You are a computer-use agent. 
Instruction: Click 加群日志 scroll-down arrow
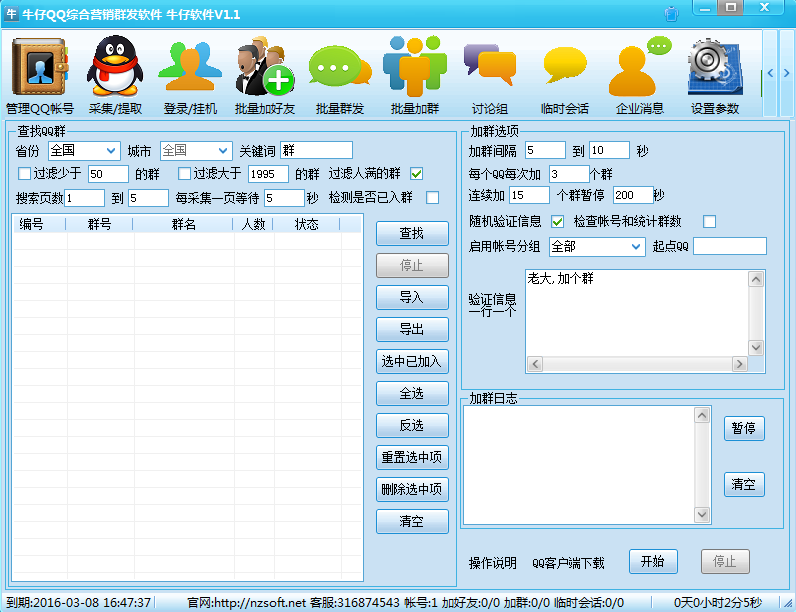[x=702, y=515]
